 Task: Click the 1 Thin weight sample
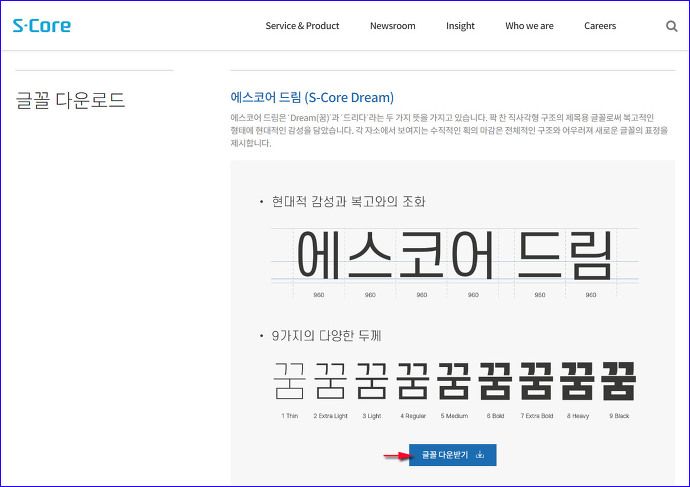pos(289,381)
